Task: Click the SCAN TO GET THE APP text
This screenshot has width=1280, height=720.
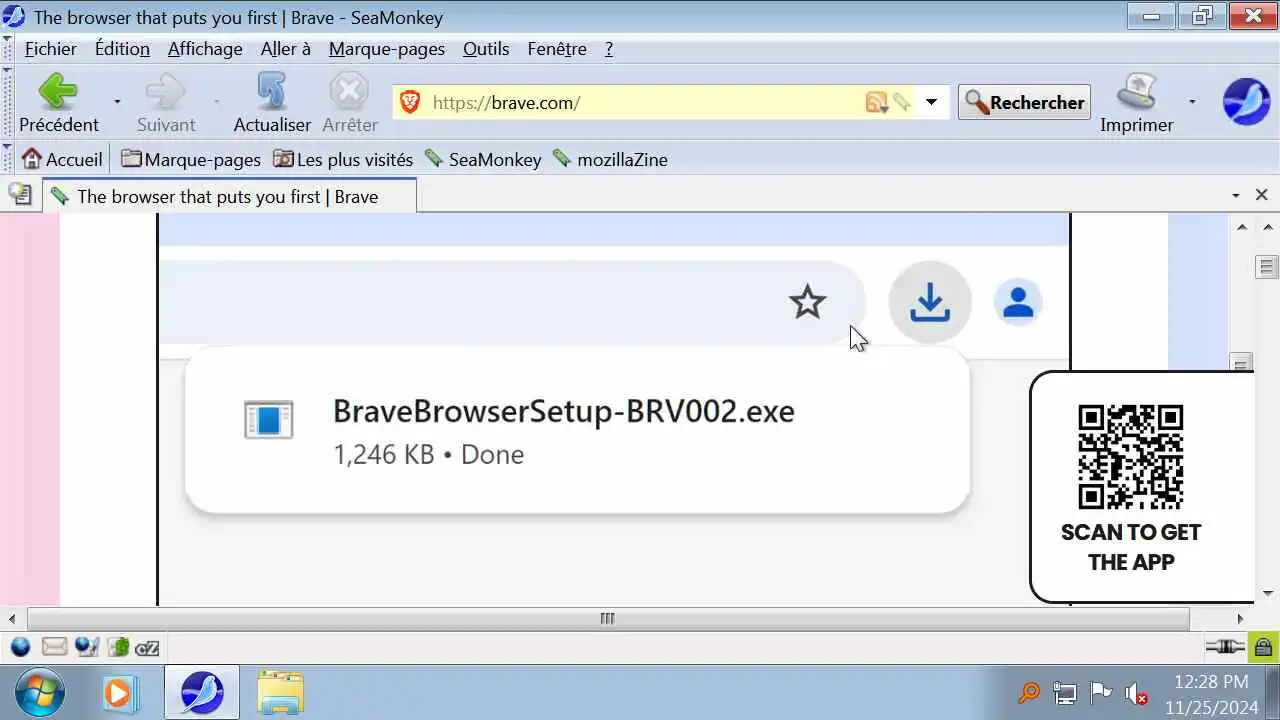Action: (1131, 547)
